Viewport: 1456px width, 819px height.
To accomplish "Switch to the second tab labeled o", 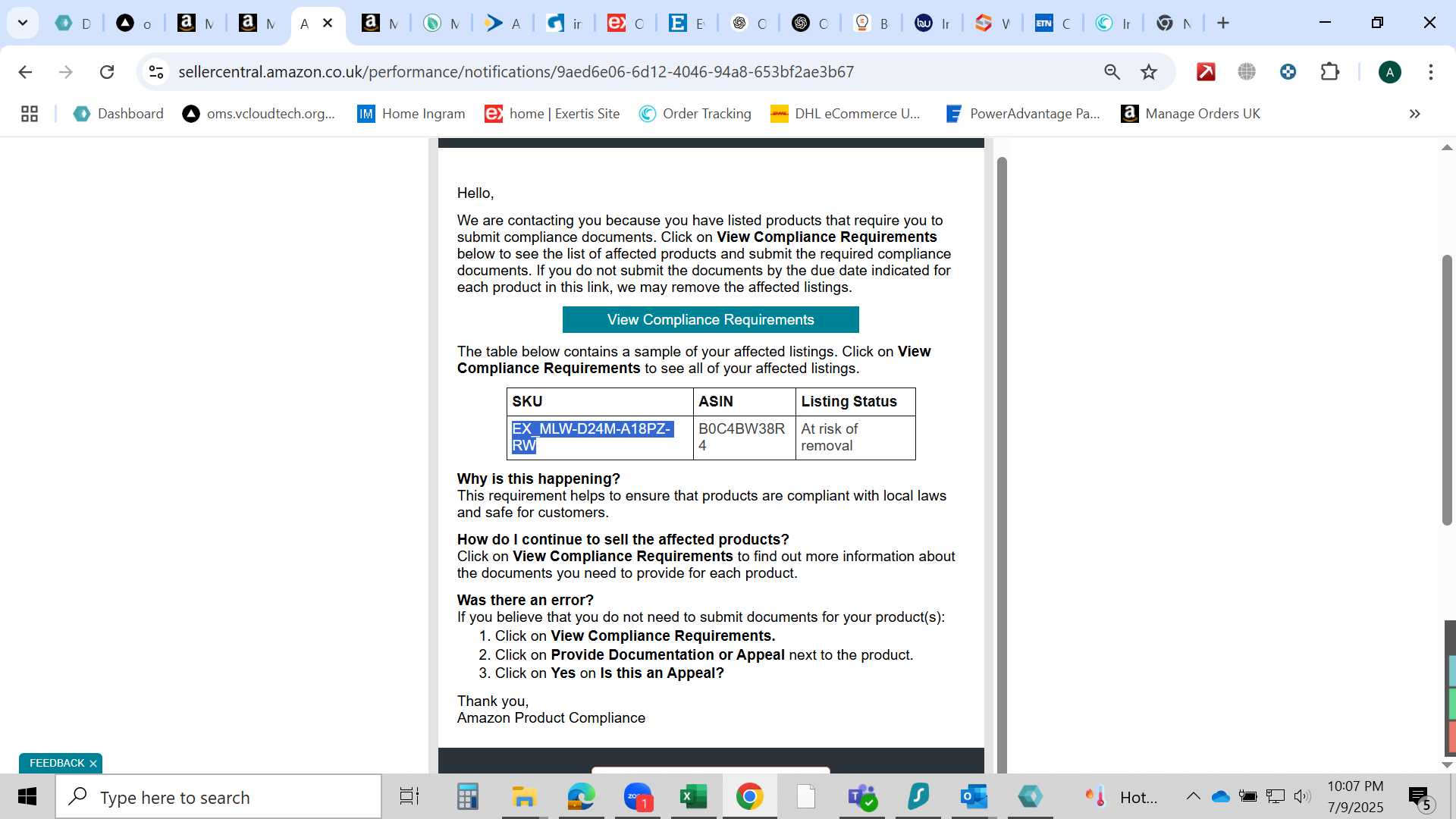I will (134, 23).
